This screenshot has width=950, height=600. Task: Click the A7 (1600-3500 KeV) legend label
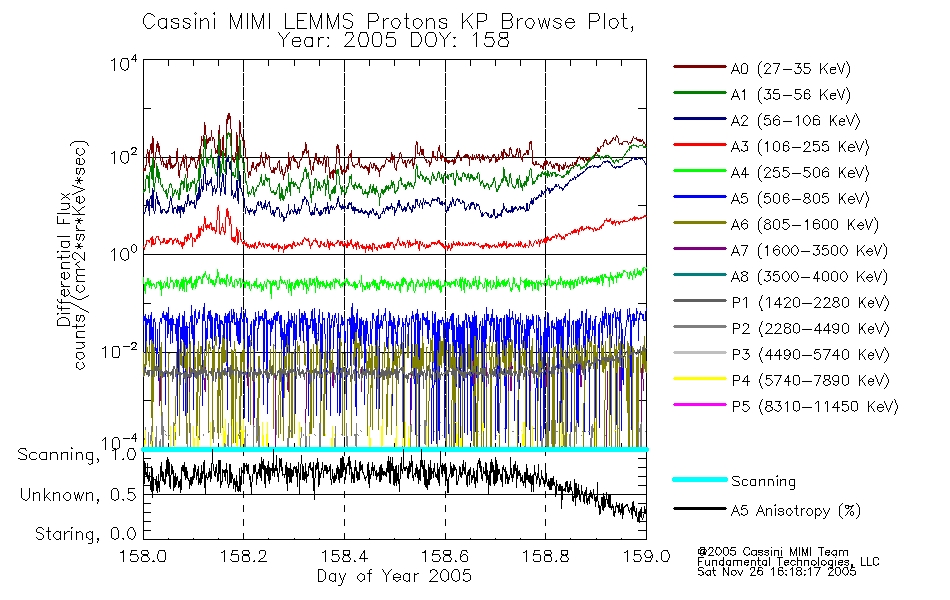[x=809, y=251]
